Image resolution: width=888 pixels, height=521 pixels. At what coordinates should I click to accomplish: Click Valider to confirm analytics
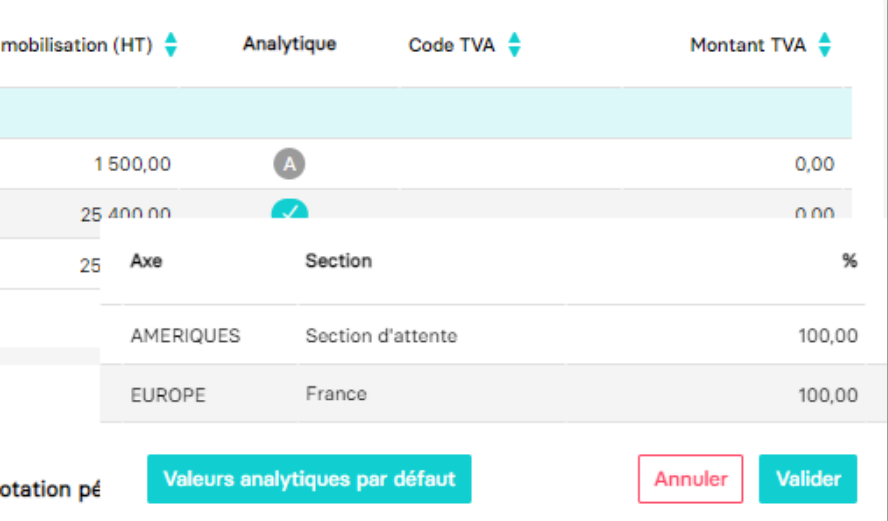(x=808, y=479)
